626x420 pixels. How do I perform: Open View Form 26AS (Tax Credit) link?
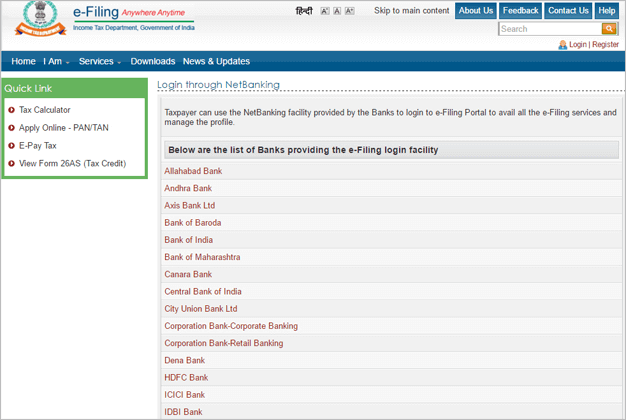click(73, 163)
